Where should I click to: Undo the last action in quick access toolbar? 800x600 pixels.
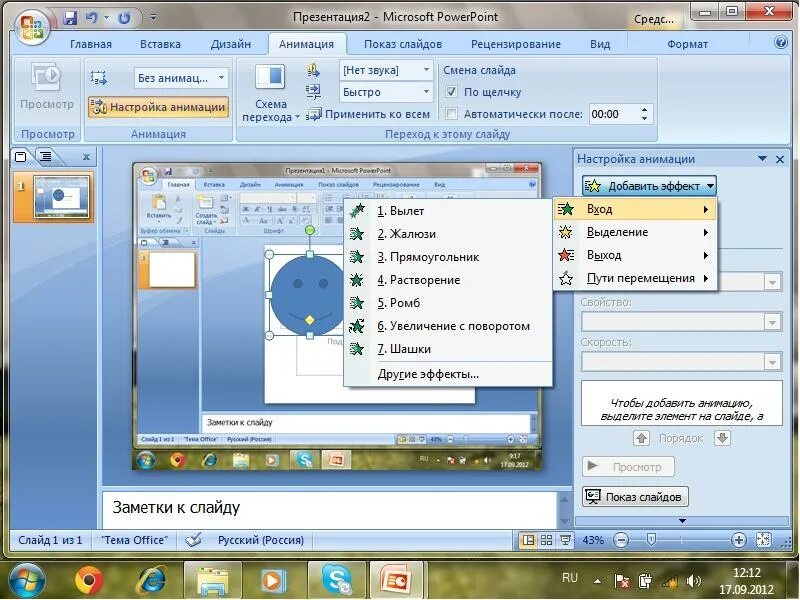[91, 18]
